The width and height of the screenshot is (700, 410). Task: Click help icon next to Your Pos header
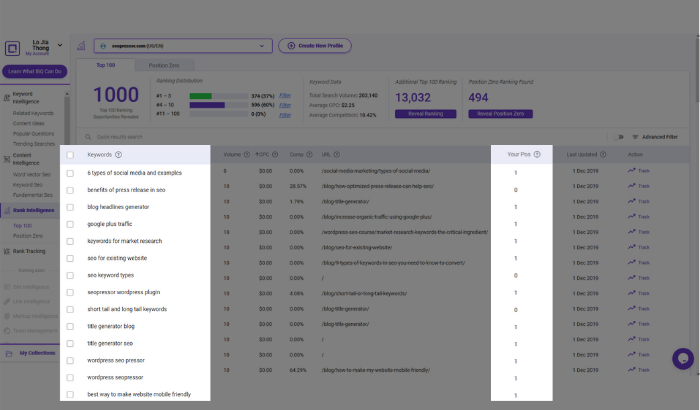tap(537, 155)
